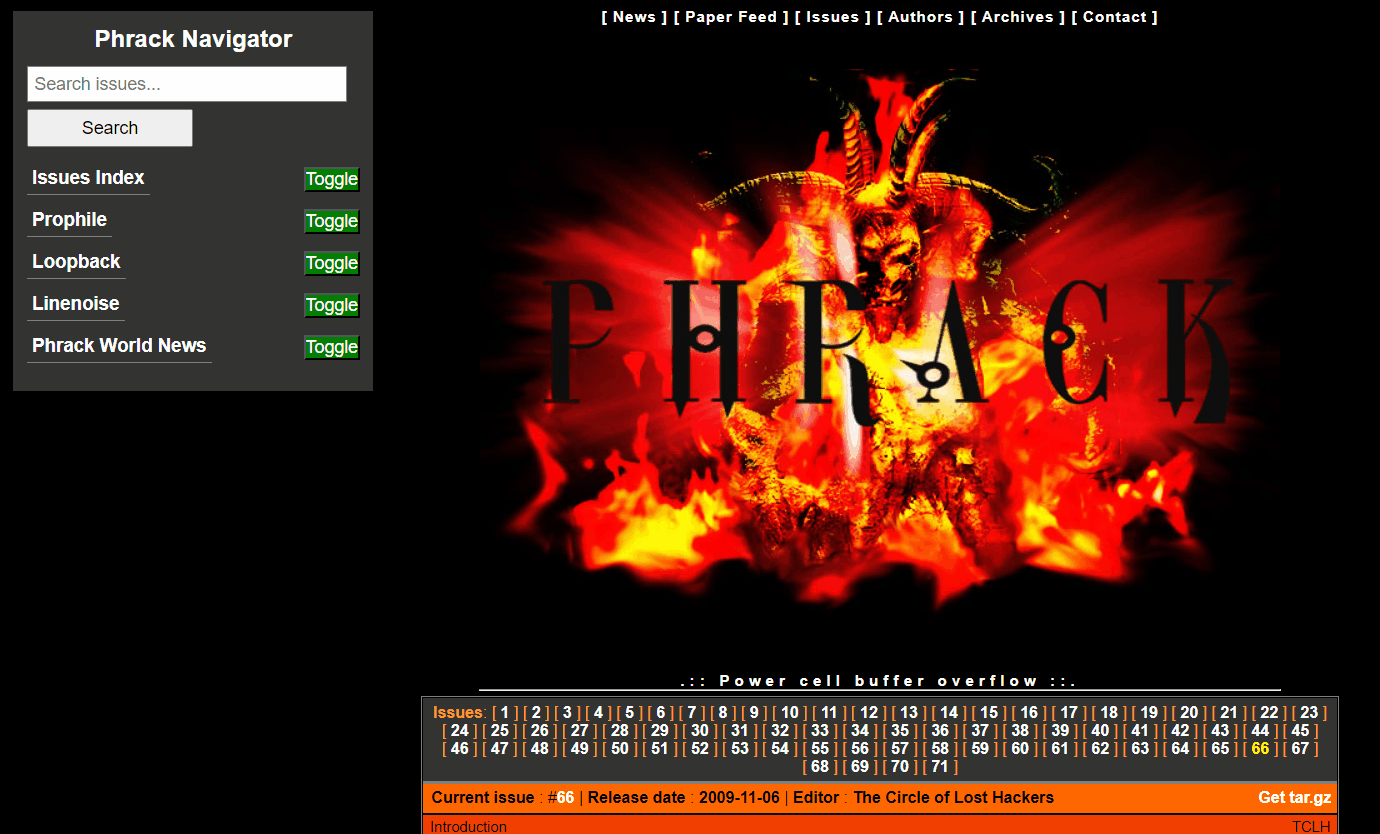This screenshot has height=834, width=1380.
Task: Toggle the Phrack World News section
Action: pyautogui.click(x=331, y=348)
